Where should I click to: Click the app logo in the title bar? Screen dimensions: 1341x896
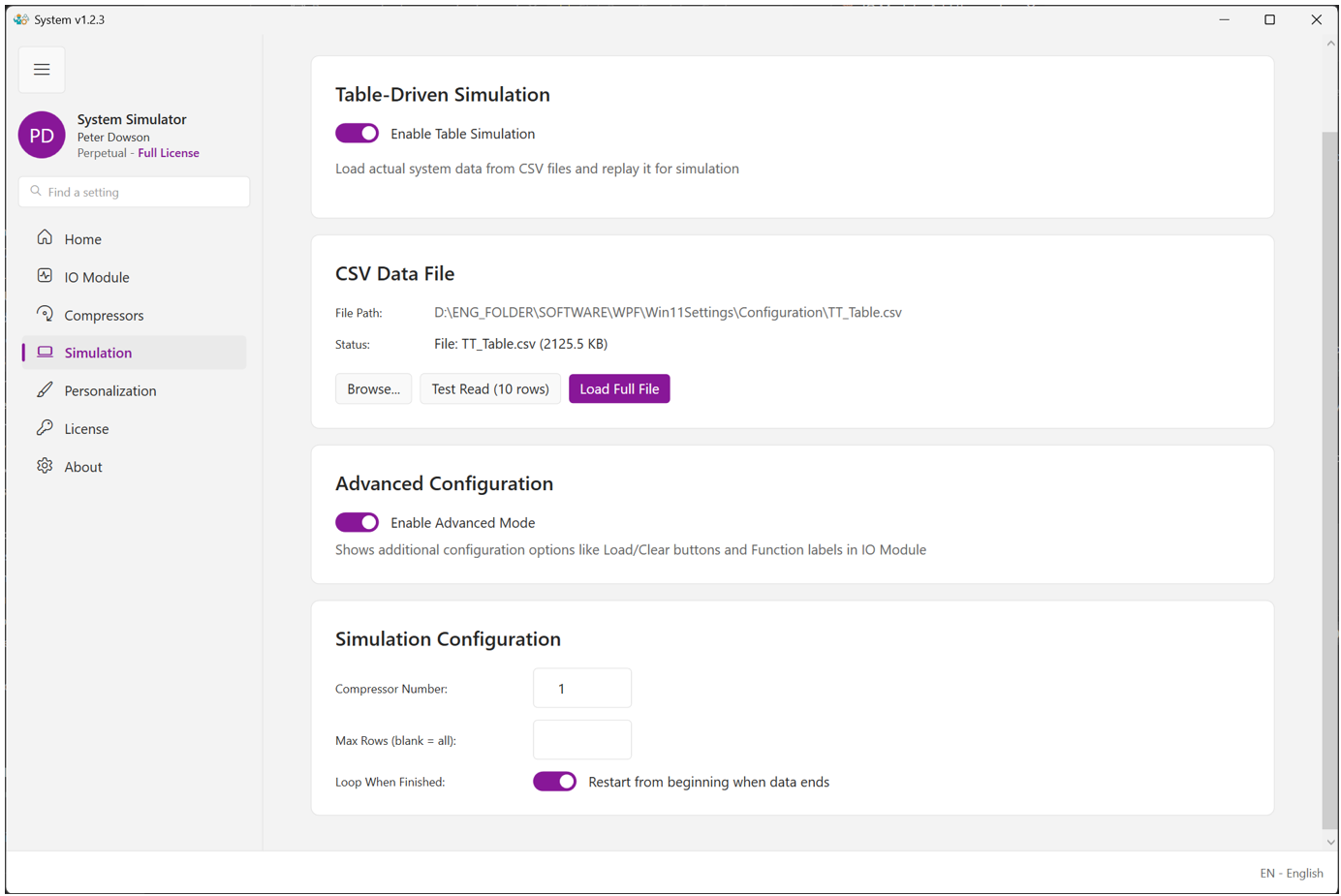click(19, 18)
